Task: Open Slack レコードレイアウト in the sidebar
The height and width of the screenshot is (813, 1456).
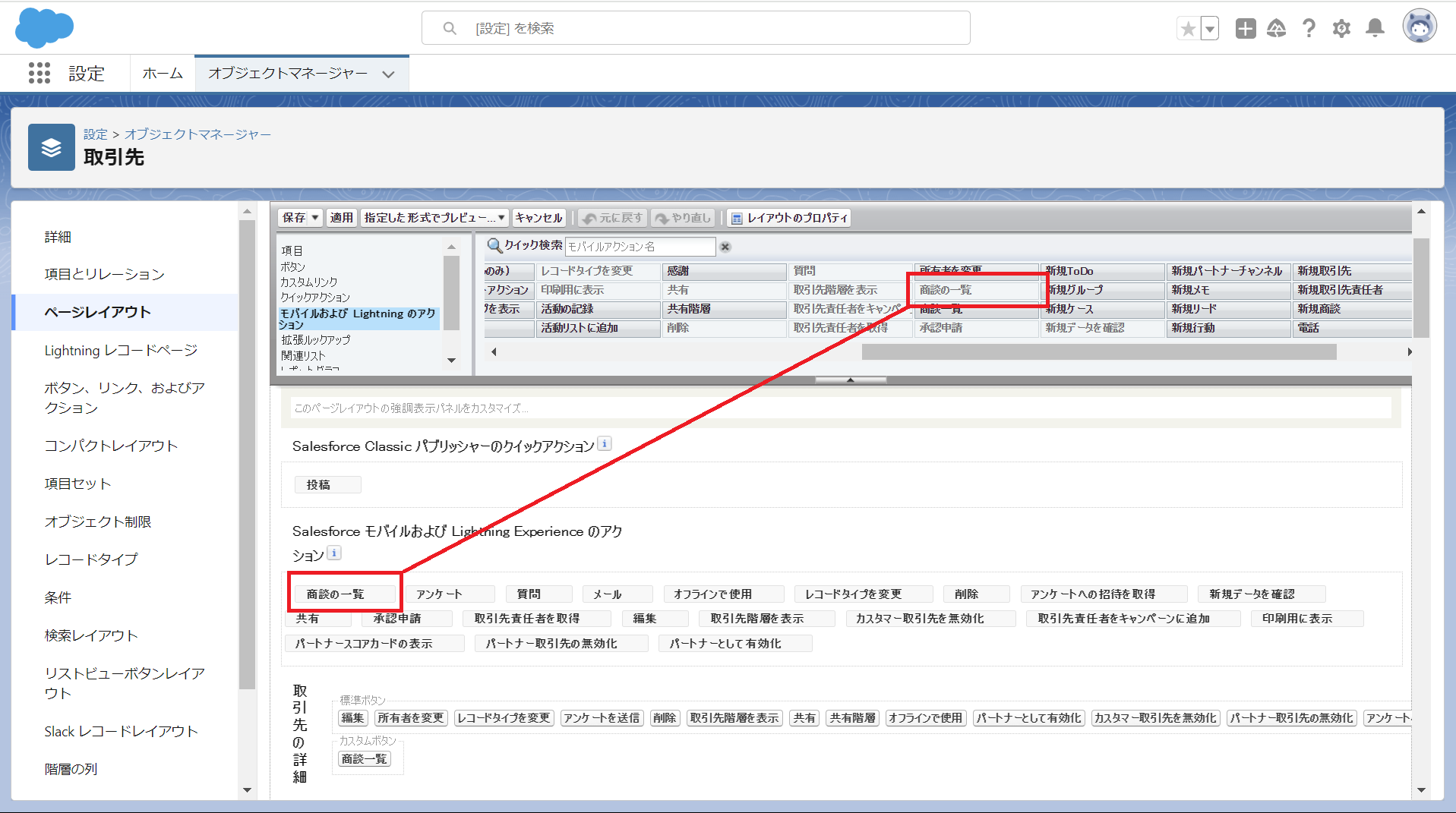Action: point(121,731)
